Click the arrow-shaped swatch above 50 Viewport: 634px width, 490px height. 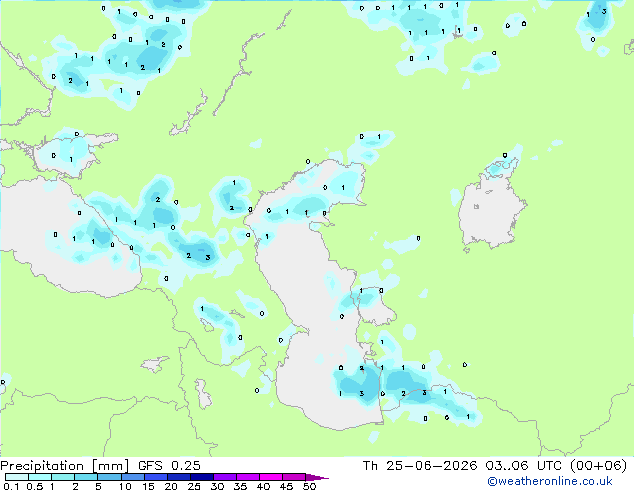pos(317,477)
